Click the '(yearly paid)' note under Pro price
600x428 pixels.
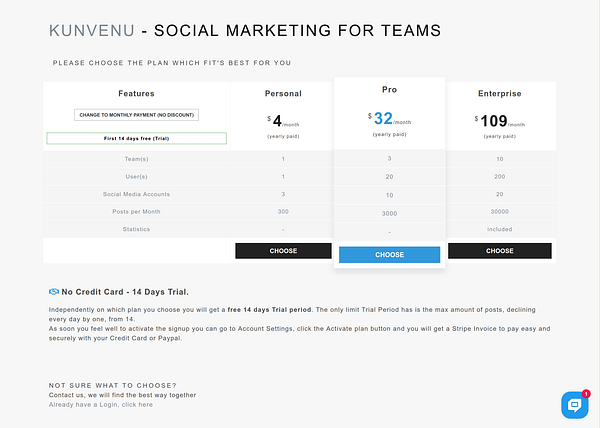tap(390, 134)
